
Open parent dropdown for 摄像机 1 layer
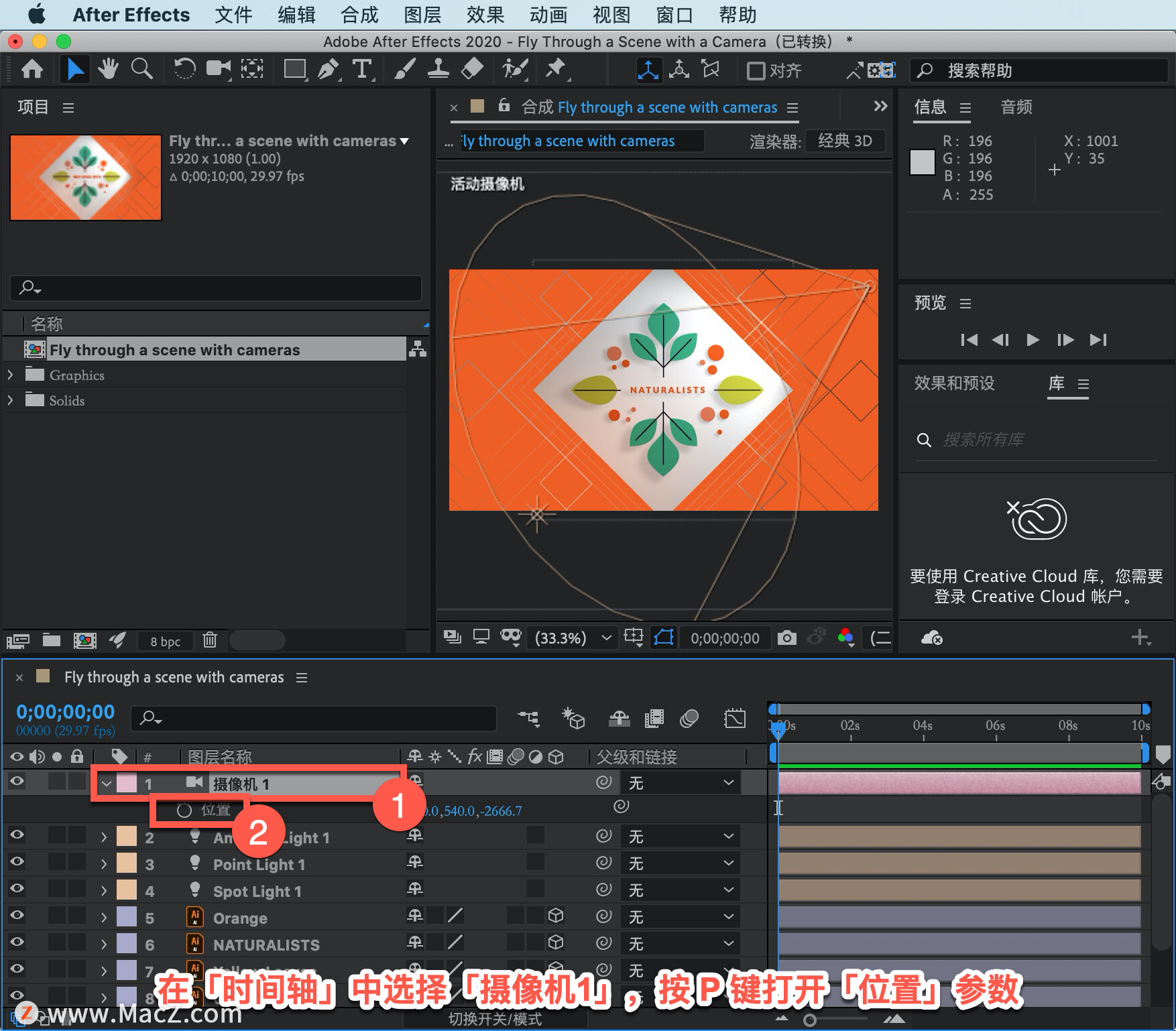point(681,783)
